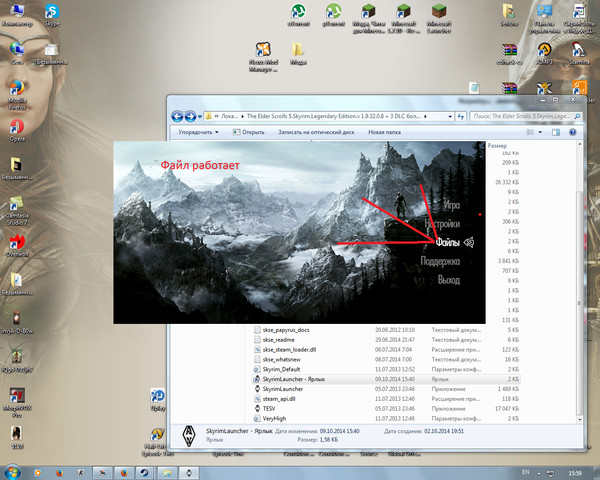Open the Media Player taskbar icon

pos(38,473)
